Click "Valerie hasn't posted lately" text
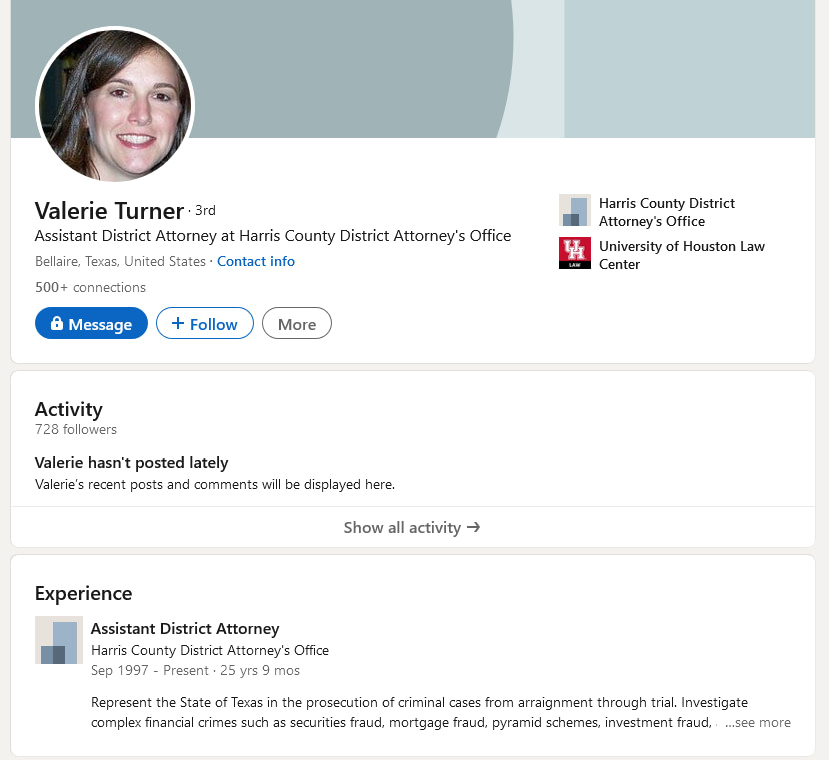This screenshot has width=829, height=760. 131,463
